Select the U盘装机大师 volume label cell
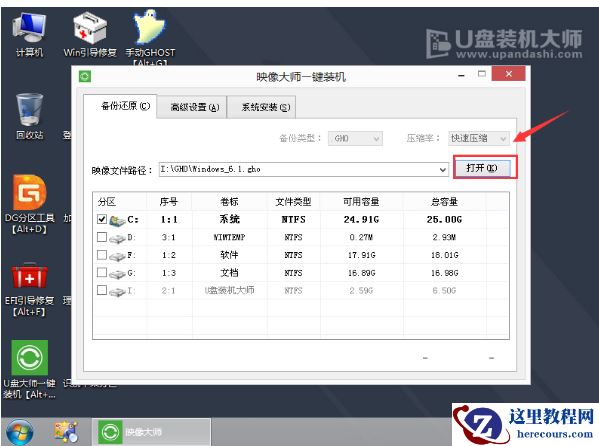Viewport: 599px width, 446px height. point(229,290)
